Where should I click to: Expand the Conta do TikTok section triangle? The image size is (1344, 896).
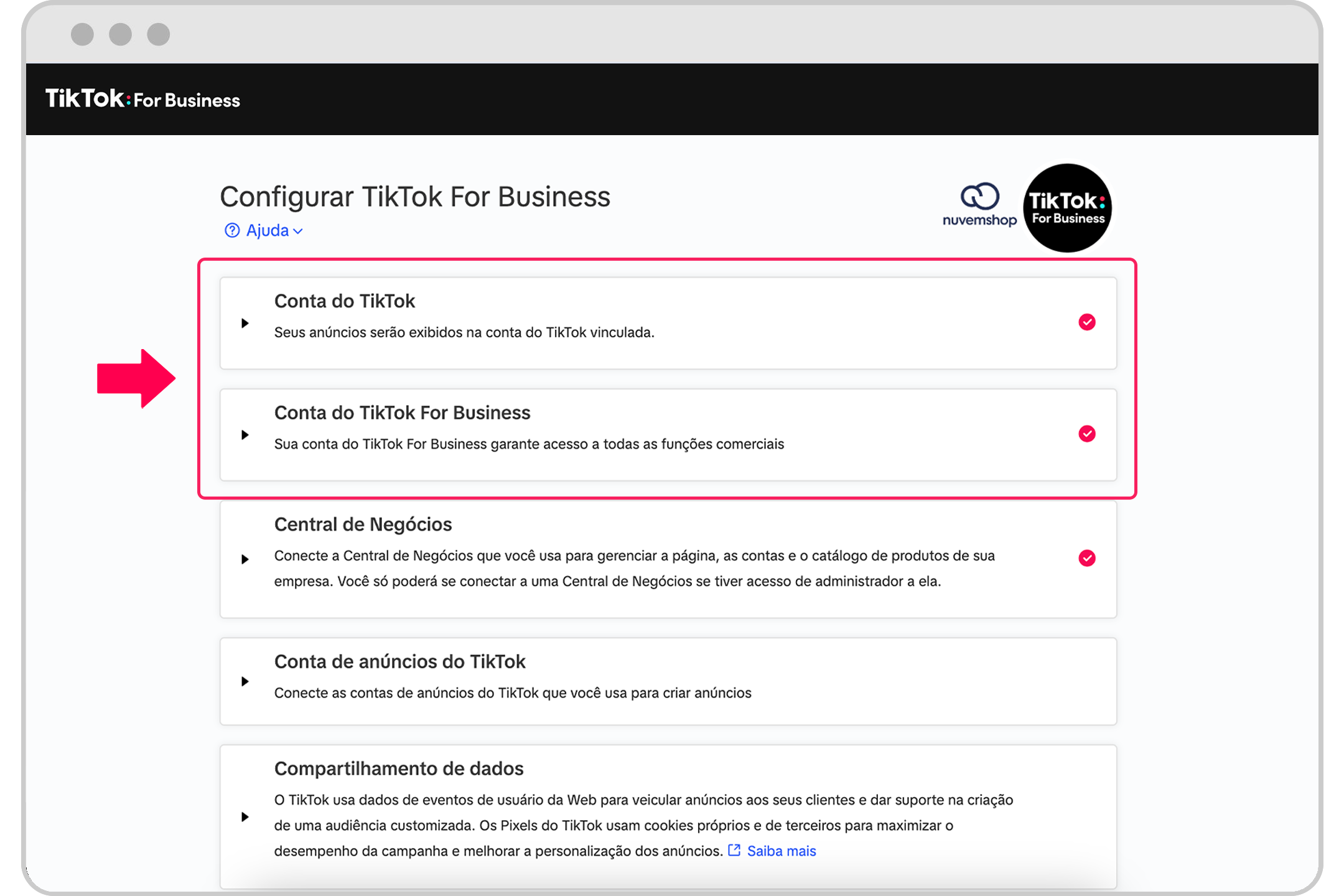pos(245,323)
